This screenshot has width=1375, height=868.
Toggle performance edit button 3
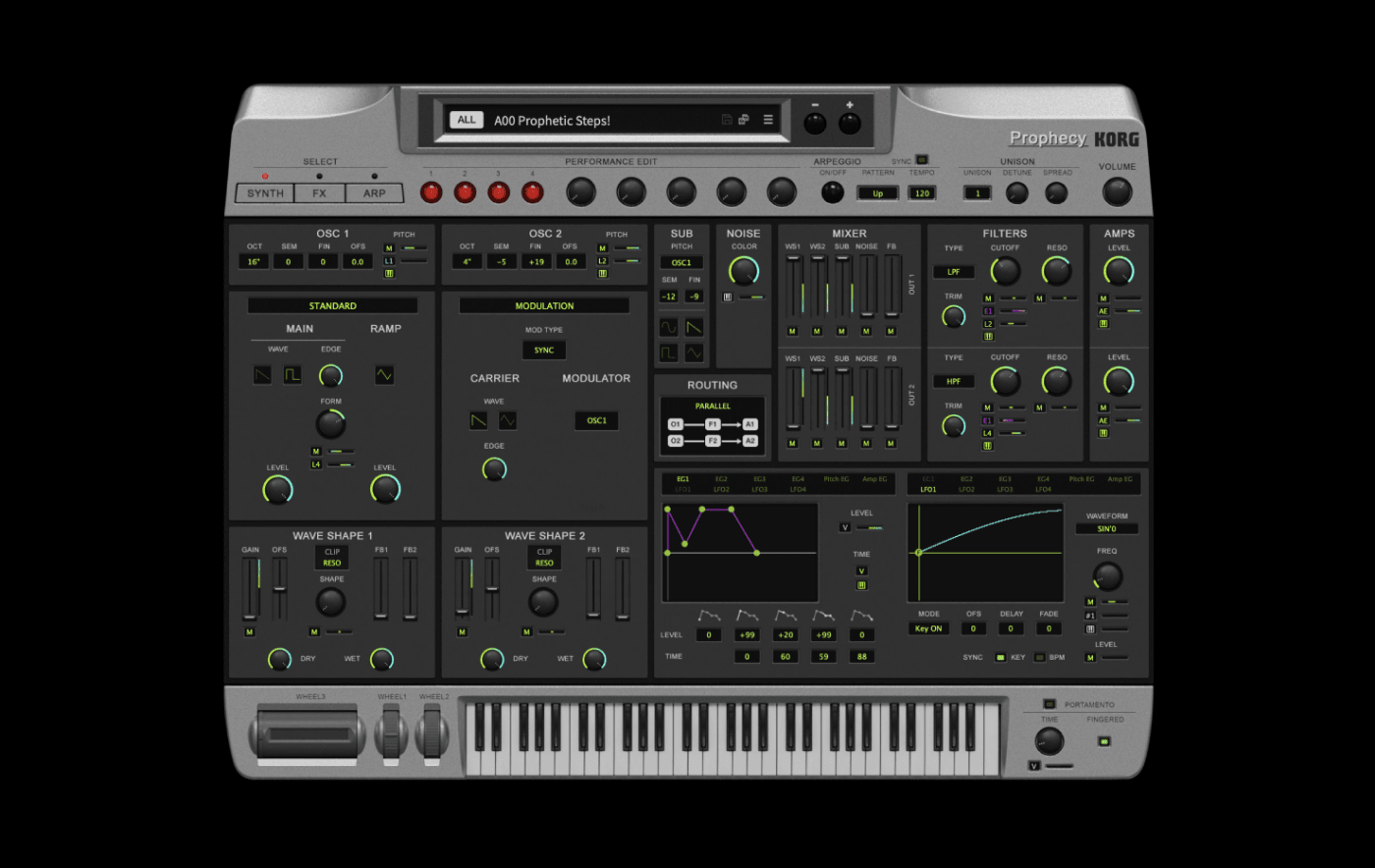click(499, 192)
